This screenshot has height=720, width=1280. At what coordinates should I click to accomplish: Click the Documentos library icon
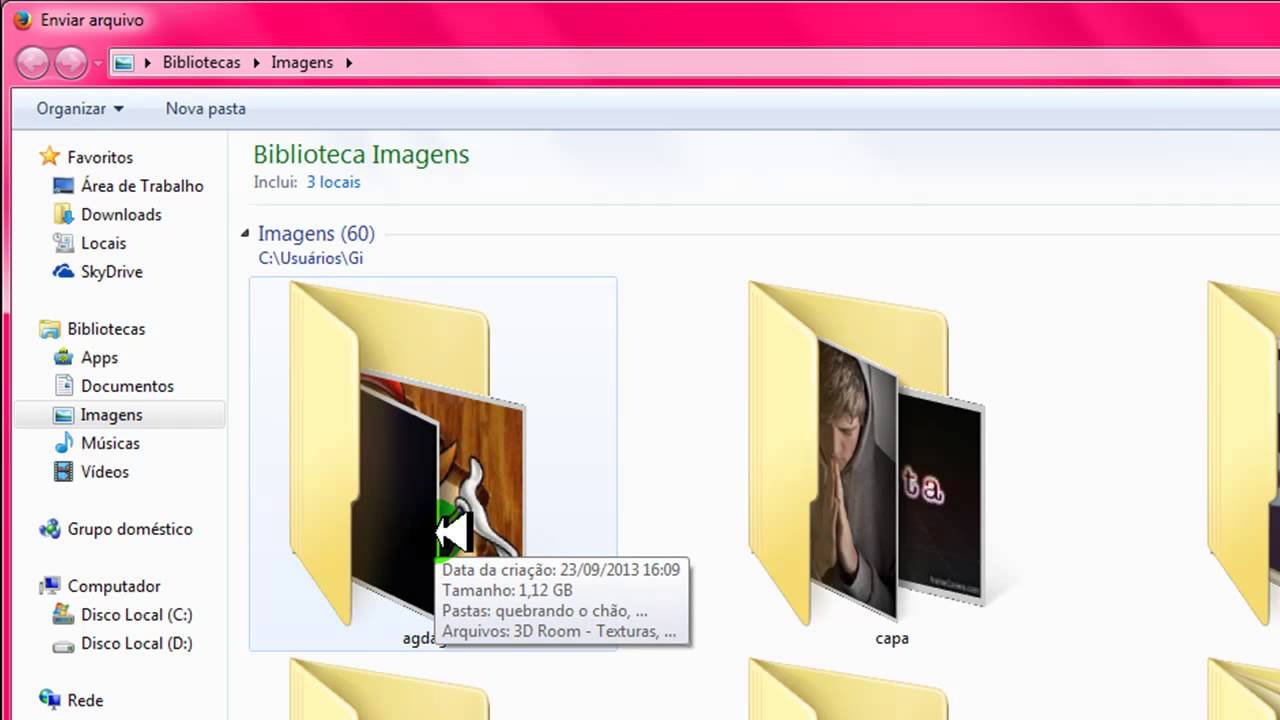point(64,386)
